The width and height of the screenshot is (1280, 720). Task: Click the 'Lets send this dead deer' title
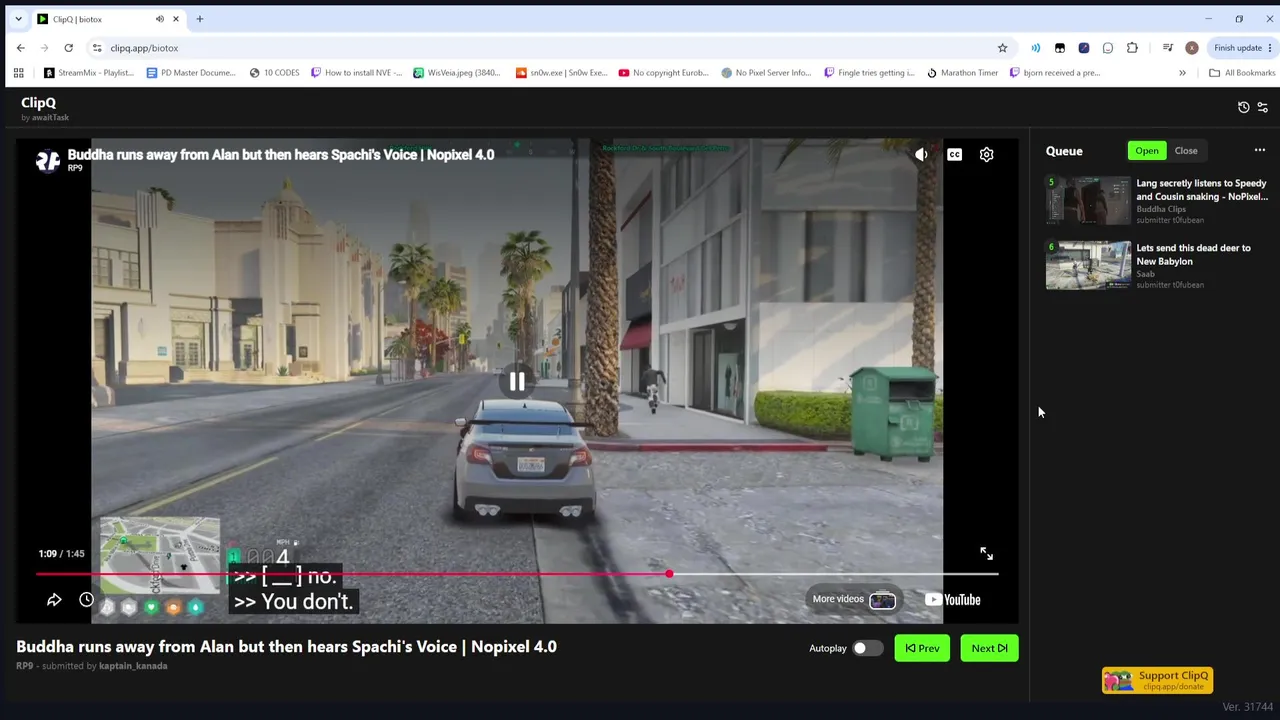(1193, 254)
